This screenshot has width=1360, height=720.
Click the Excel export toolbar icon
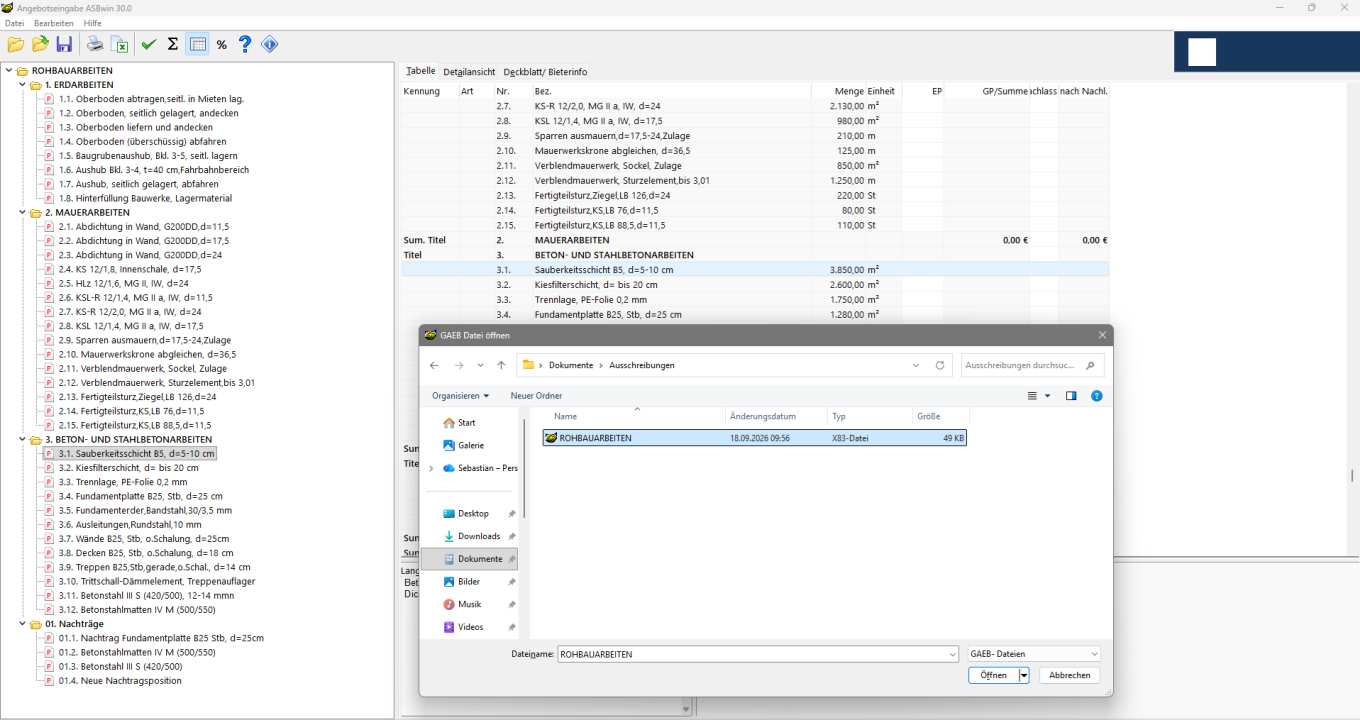pyautogui.click(x=119, y=44)
